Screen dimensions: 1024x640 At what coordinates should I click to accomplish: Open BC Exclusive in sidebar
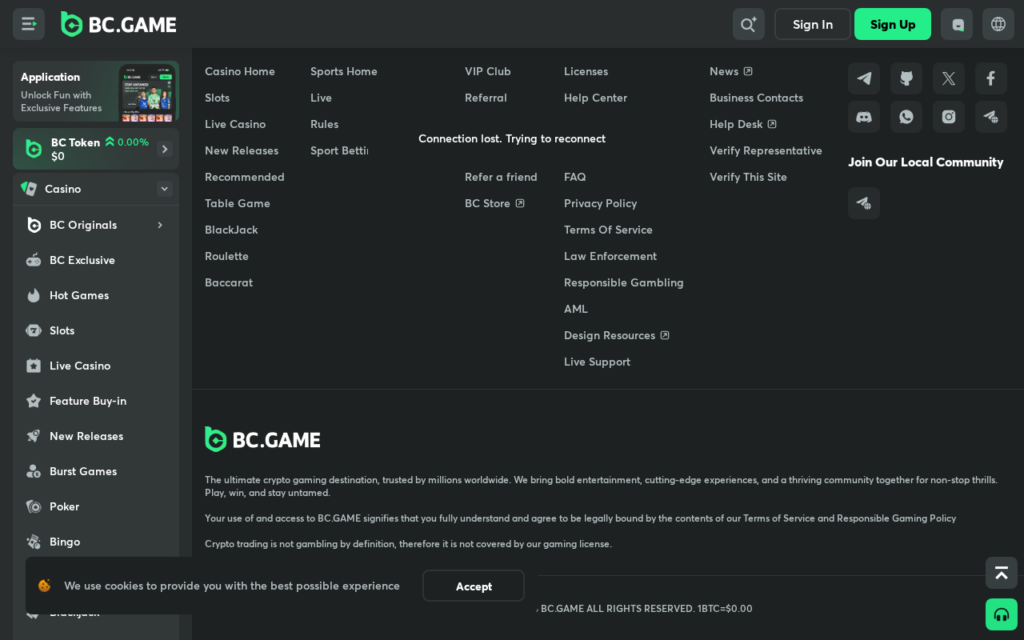(96, 260)
